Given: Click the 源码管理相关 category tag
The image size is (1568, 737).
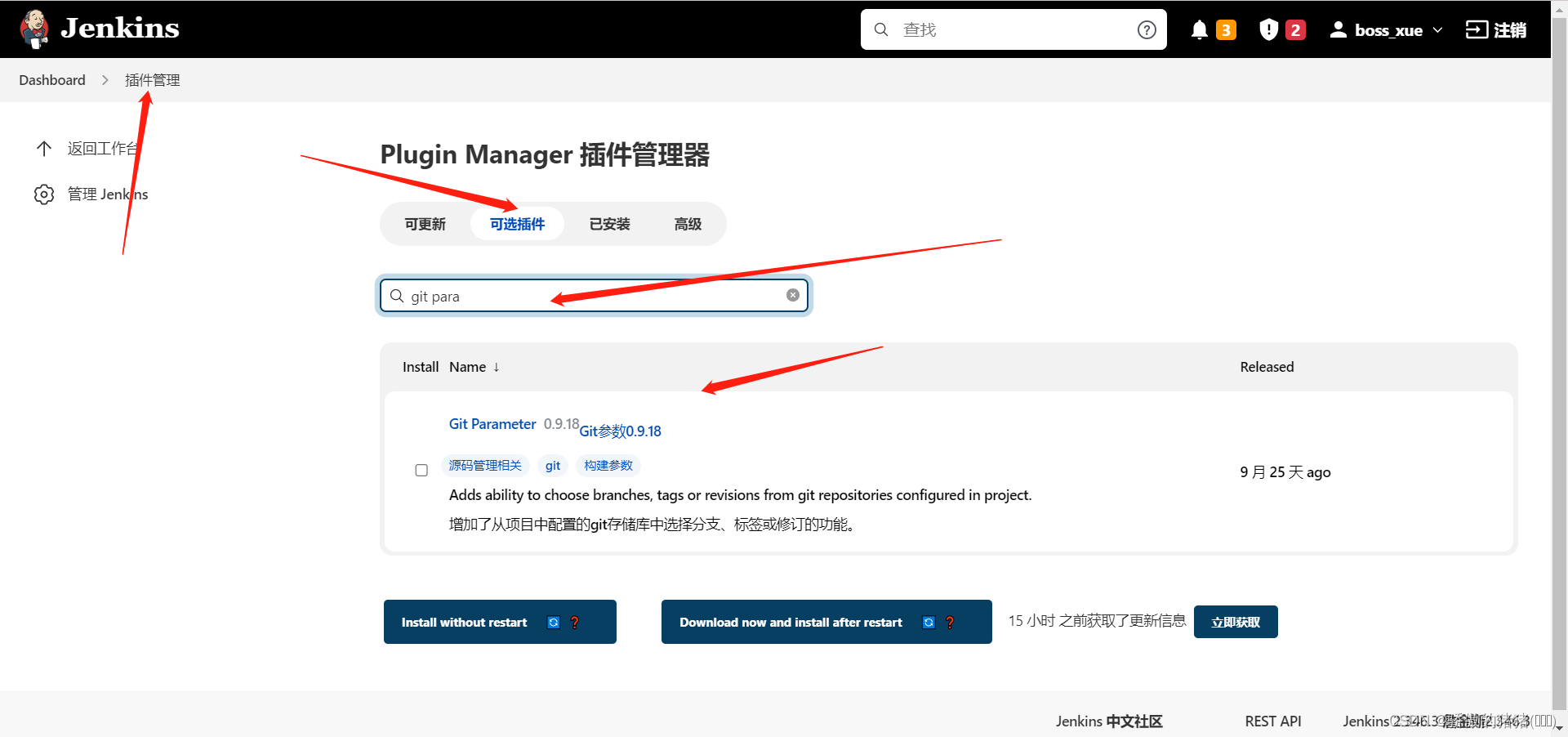Looking at the screenshot, I should coord(485,466).
